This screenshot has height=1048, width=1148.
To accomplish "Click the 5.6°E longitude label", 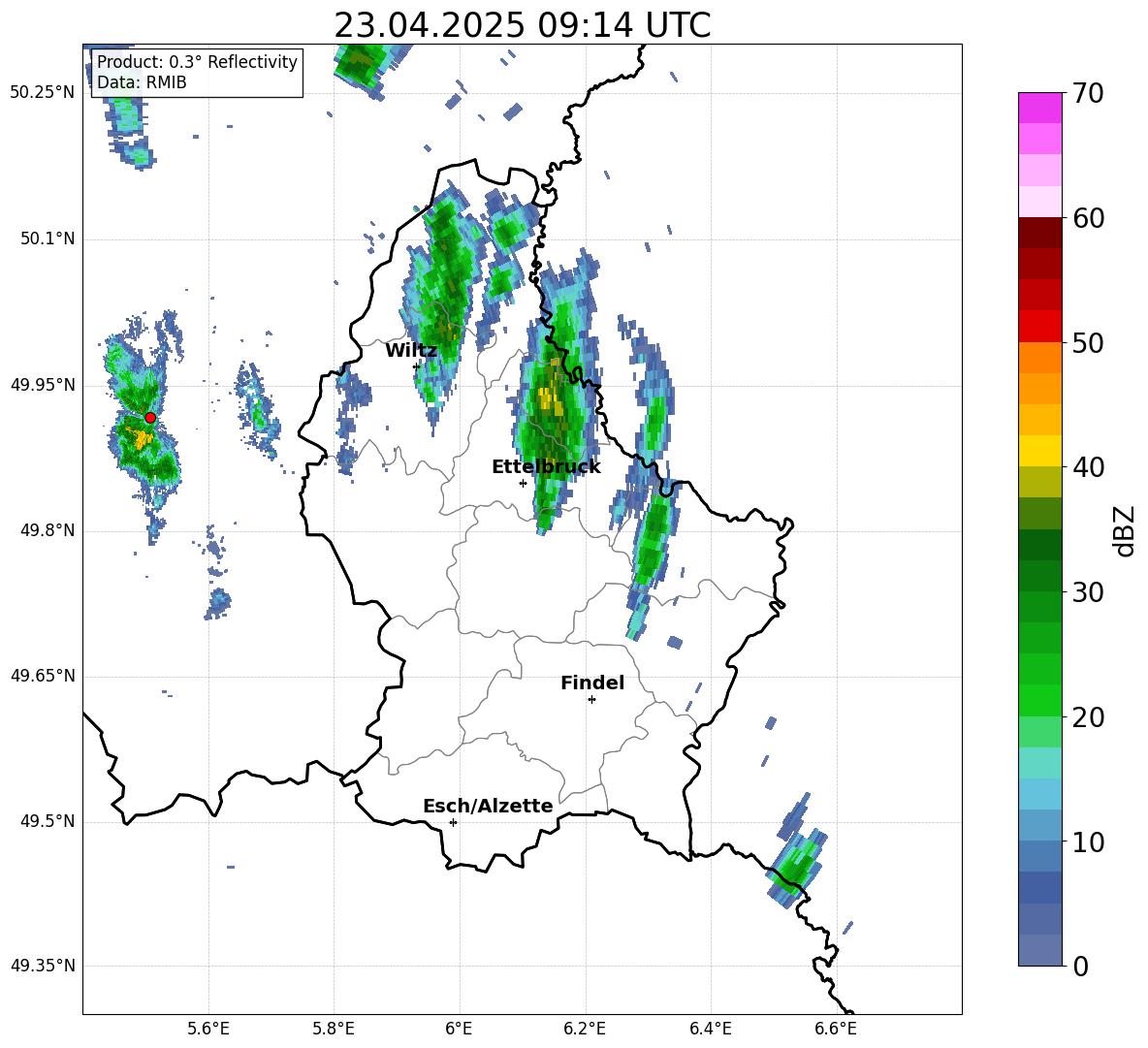I will click(208, 1030).
